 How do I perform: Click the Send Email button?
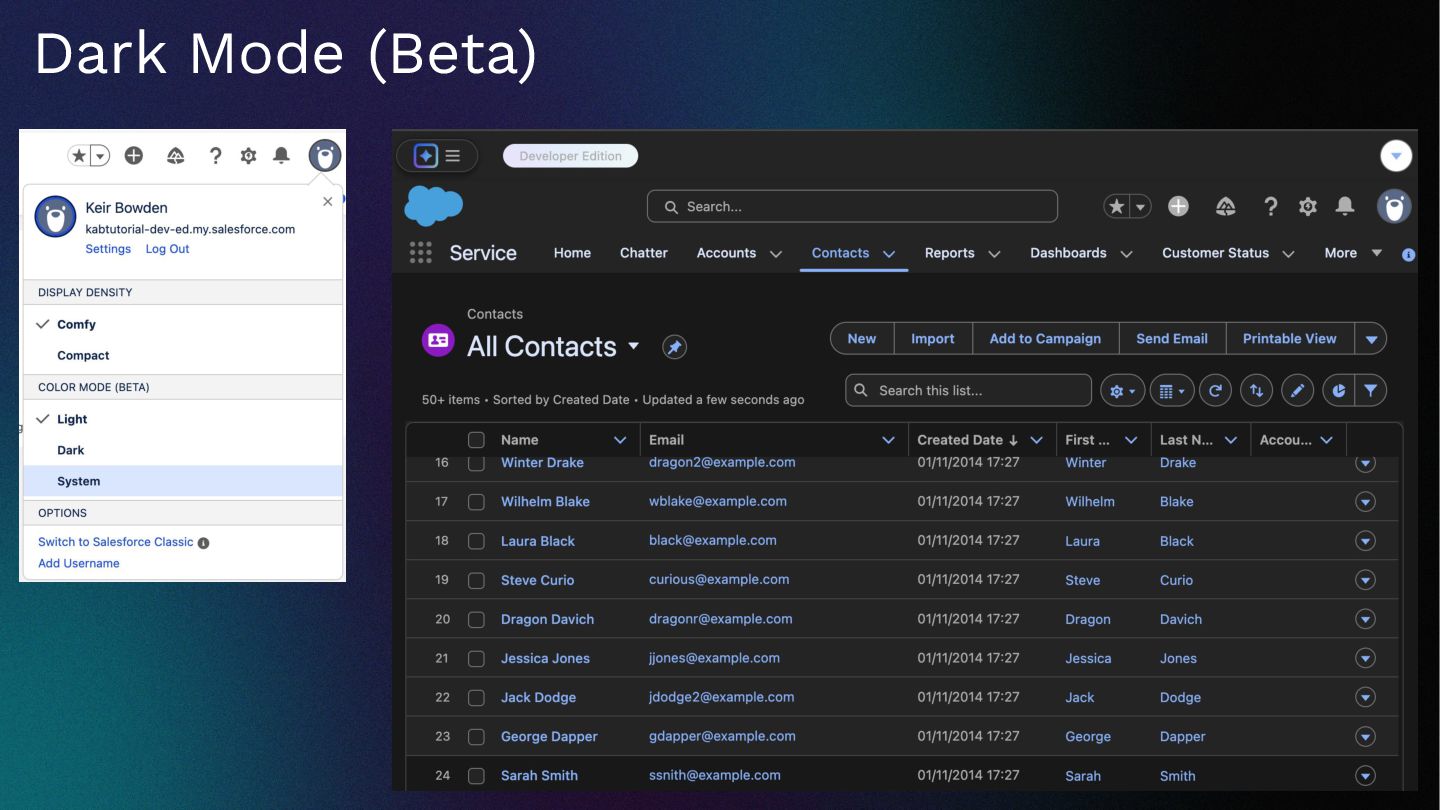(1172, 339)
